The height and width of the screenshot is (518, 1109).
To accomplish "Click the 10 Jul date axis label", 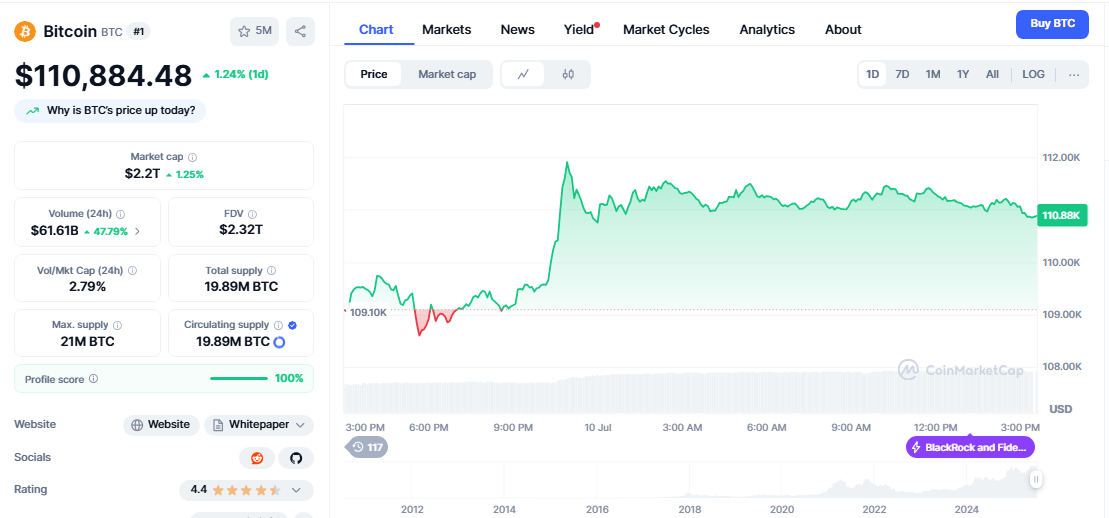I will click(598, 427).
